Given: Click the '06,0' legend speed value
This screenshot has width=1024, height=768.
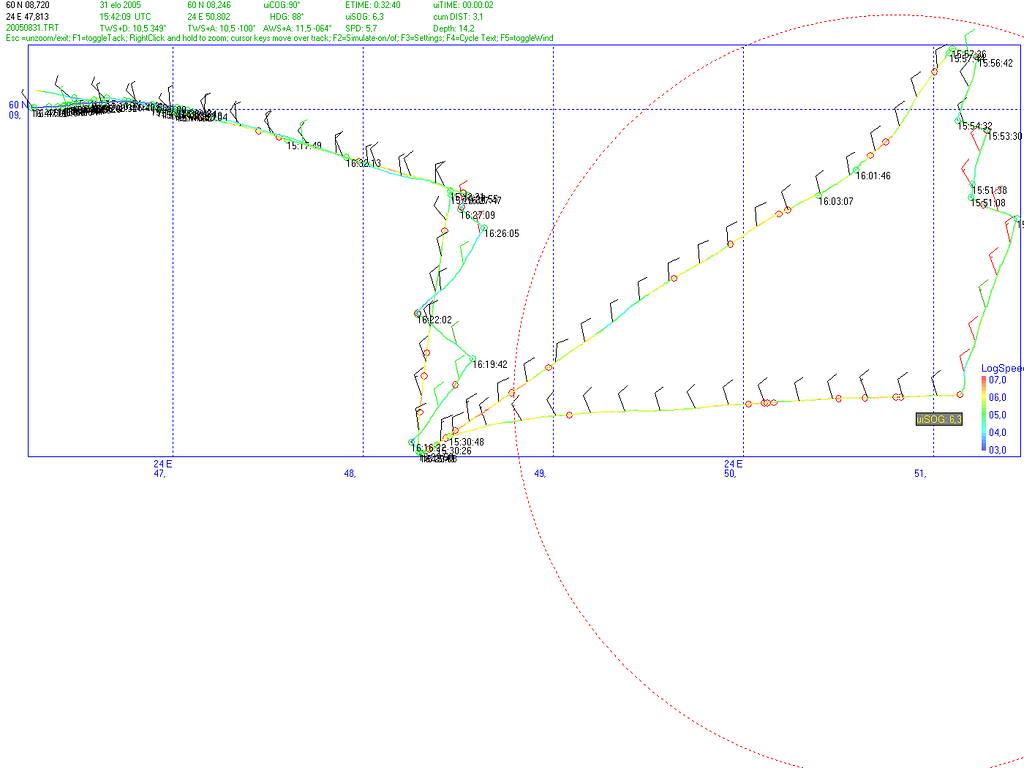Looking at the screenshot, I should click(x=997, y=397).
